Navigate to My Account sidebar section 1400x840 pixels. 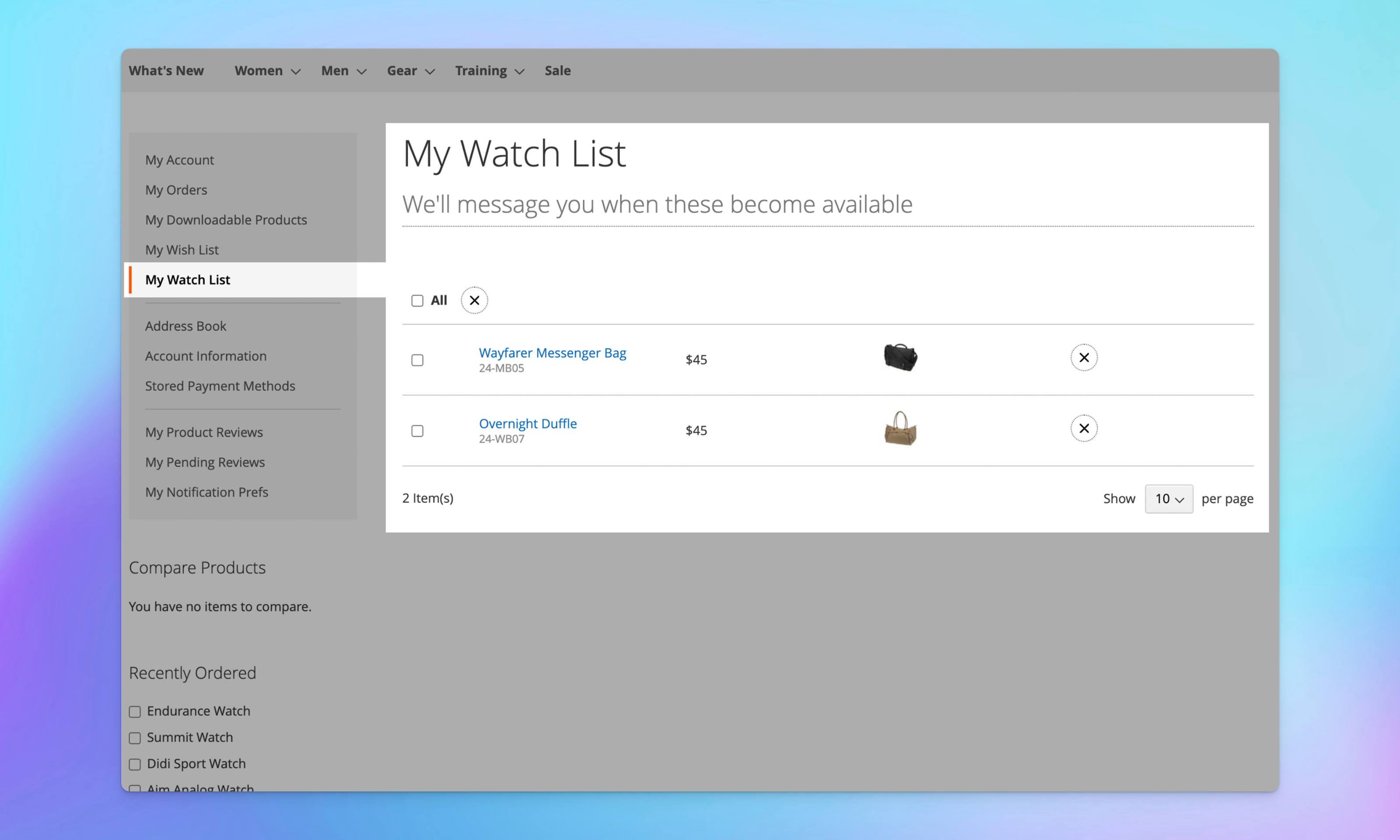tap(179, 159)
